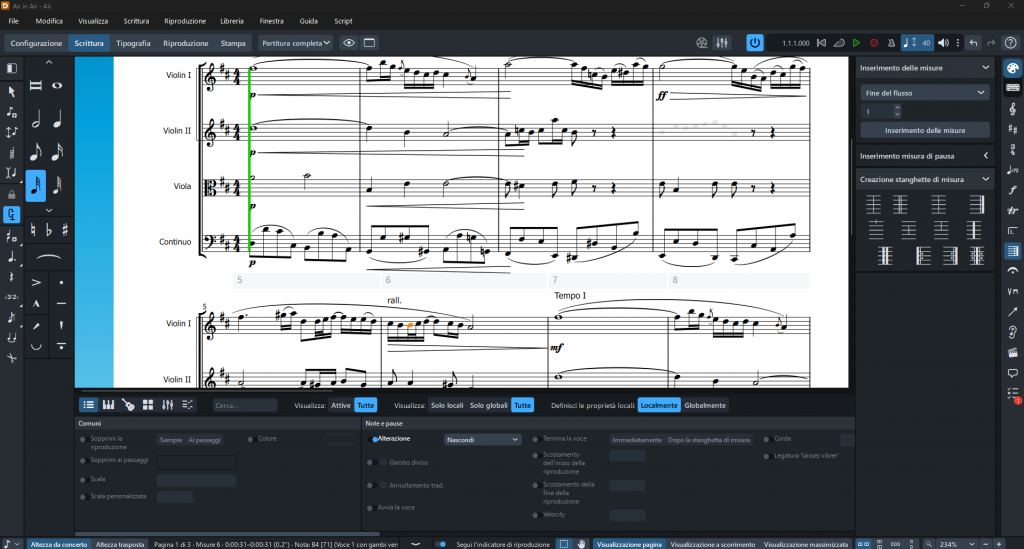Screen dimensions: 1024x549
Task: Click the Inserimento delle misure button
Action: [x=925, y=131]
